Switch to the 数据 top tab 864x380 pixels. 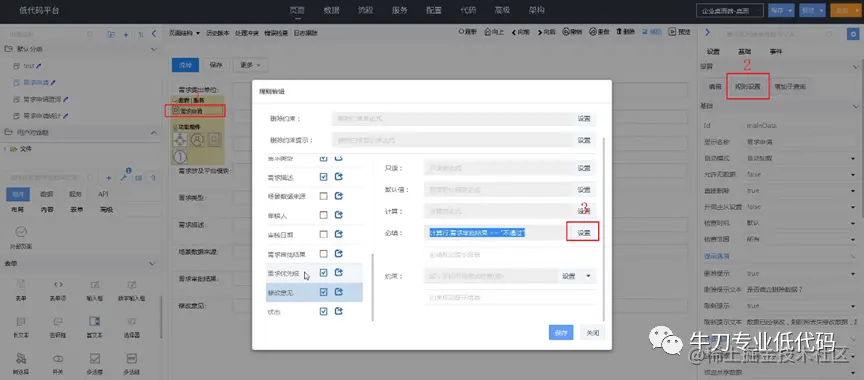point(332,10)
